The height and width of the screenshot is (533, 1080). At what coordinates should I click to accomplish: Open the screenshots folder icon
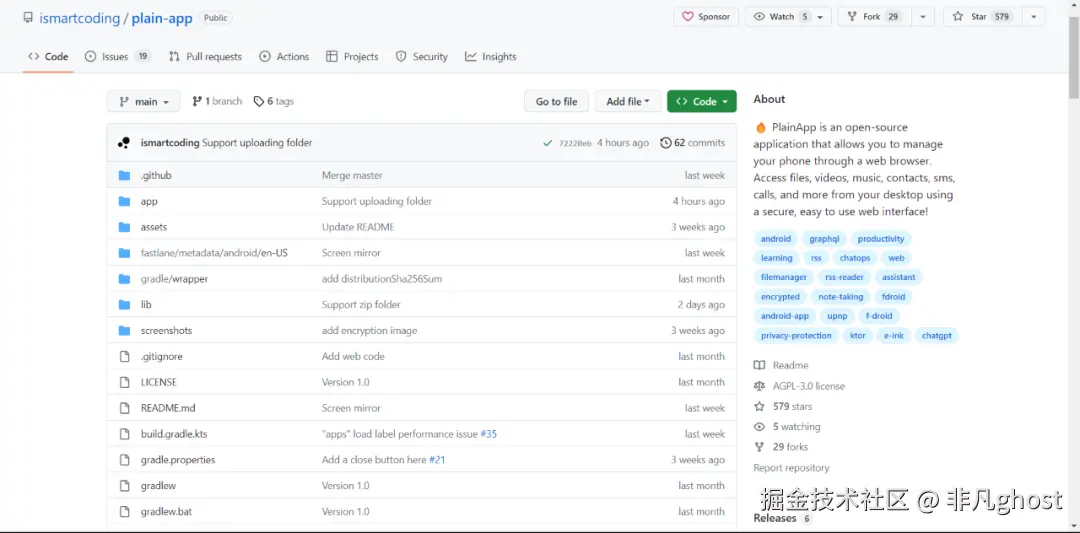point(124,331)
